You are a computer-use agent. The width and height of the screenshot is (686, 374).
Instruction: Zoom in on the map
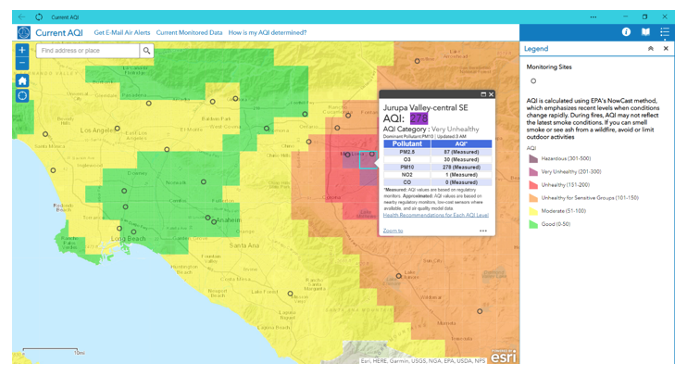(x=22, y=50)
